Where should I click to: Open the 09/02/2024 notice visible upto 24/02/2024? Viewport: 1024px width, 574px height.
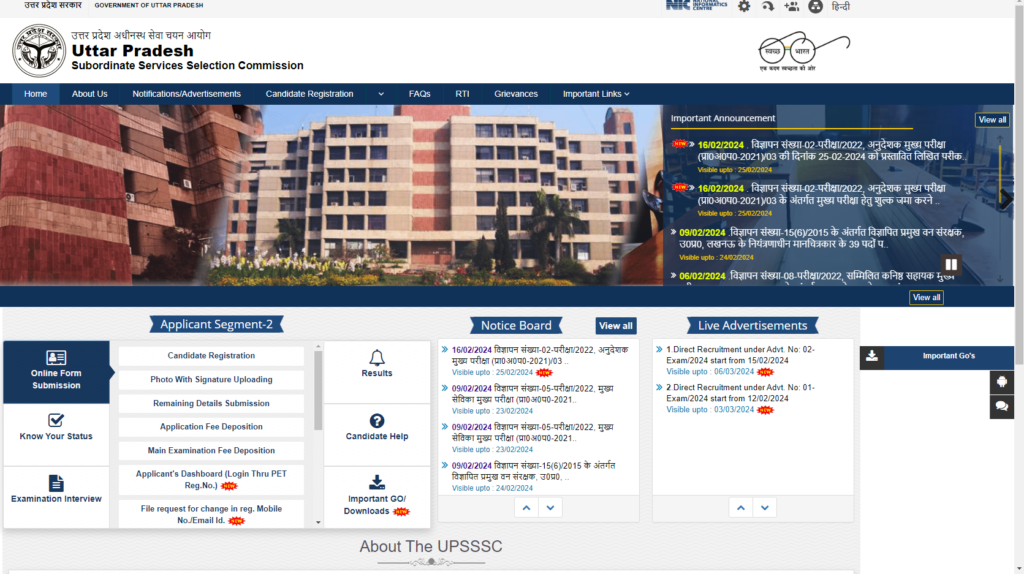(x=534, y=471)
